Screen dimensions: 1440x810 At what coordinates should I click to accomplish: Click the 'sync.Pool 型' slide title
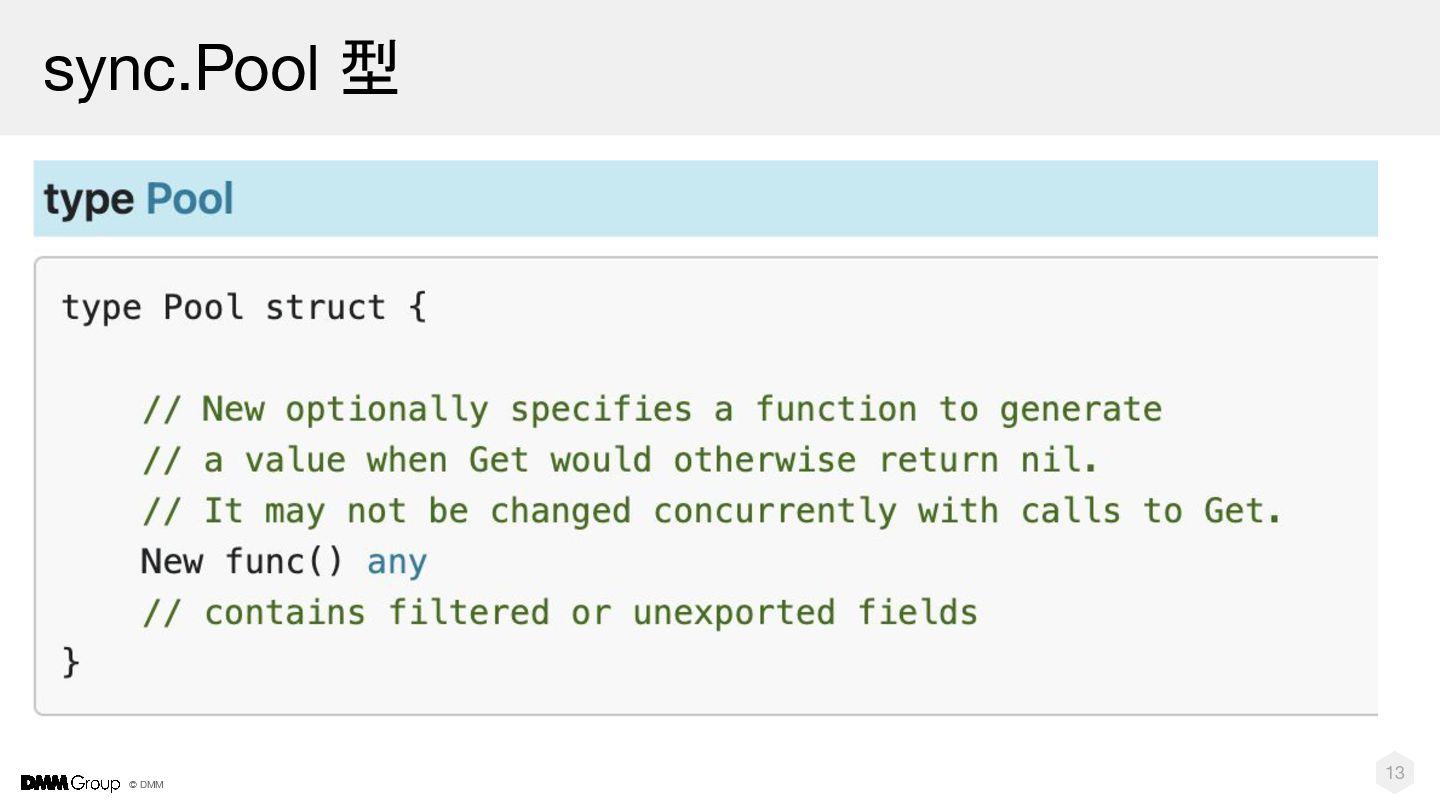tap(221, 68)
